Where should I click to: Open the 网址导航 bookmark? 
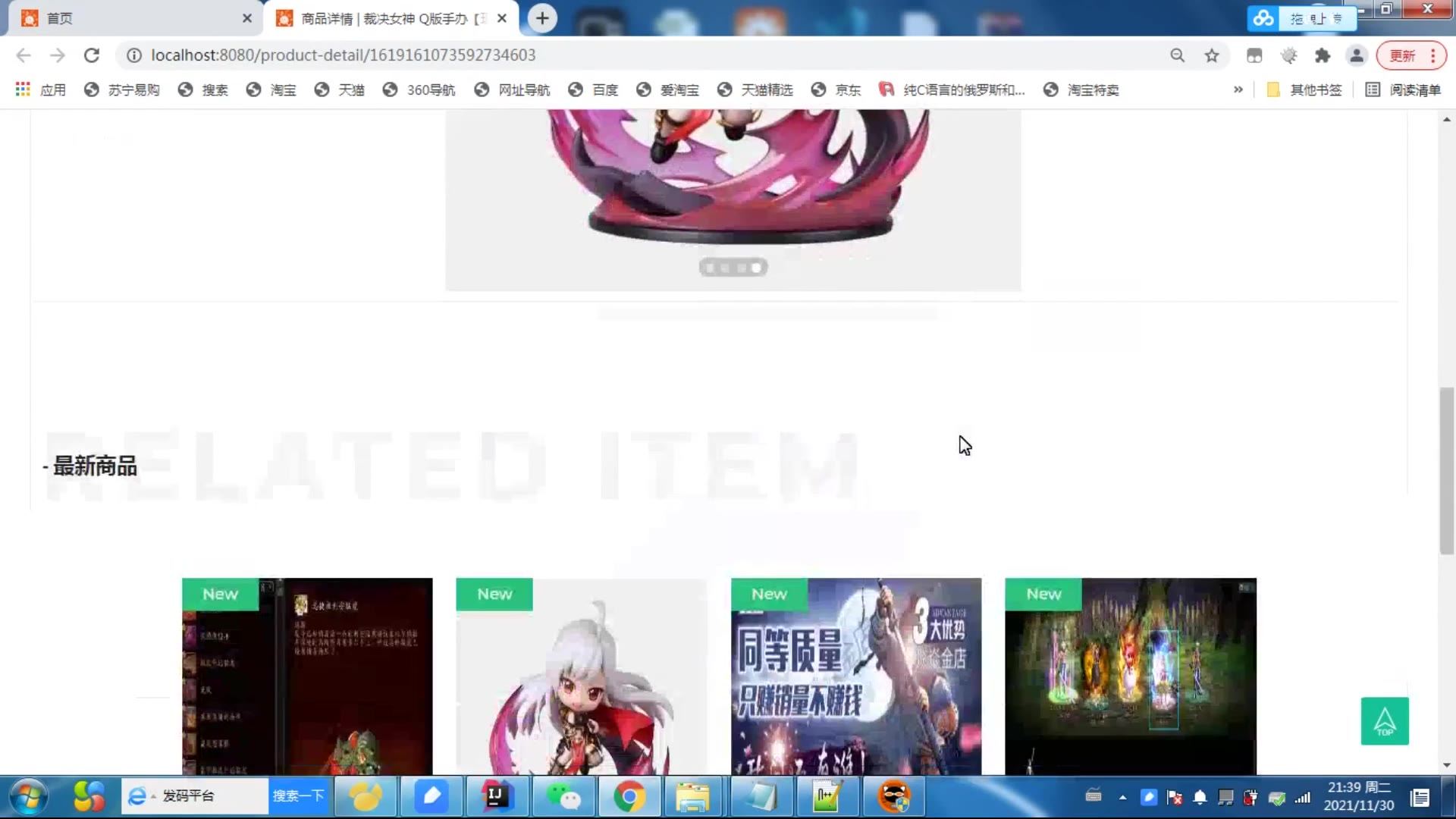512,89
